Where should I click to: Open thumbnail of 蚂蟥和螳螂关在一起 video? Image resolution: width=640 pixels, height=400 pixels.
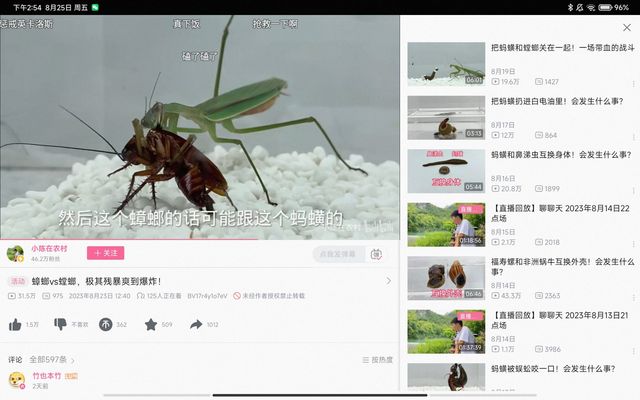(446, 64)
